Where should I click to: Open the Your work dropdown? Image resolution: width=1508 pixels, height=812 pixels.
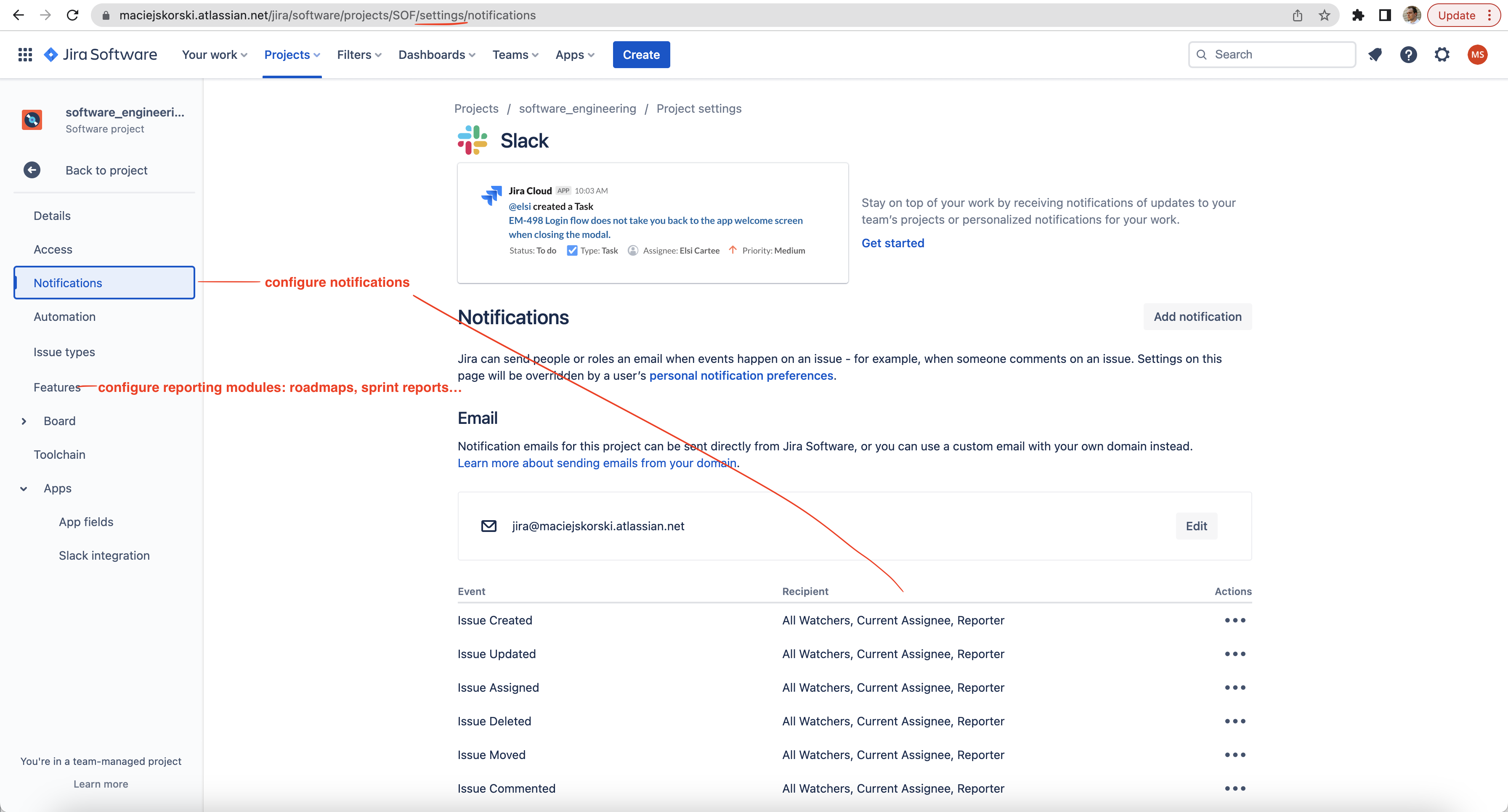[x=214, y=54]
